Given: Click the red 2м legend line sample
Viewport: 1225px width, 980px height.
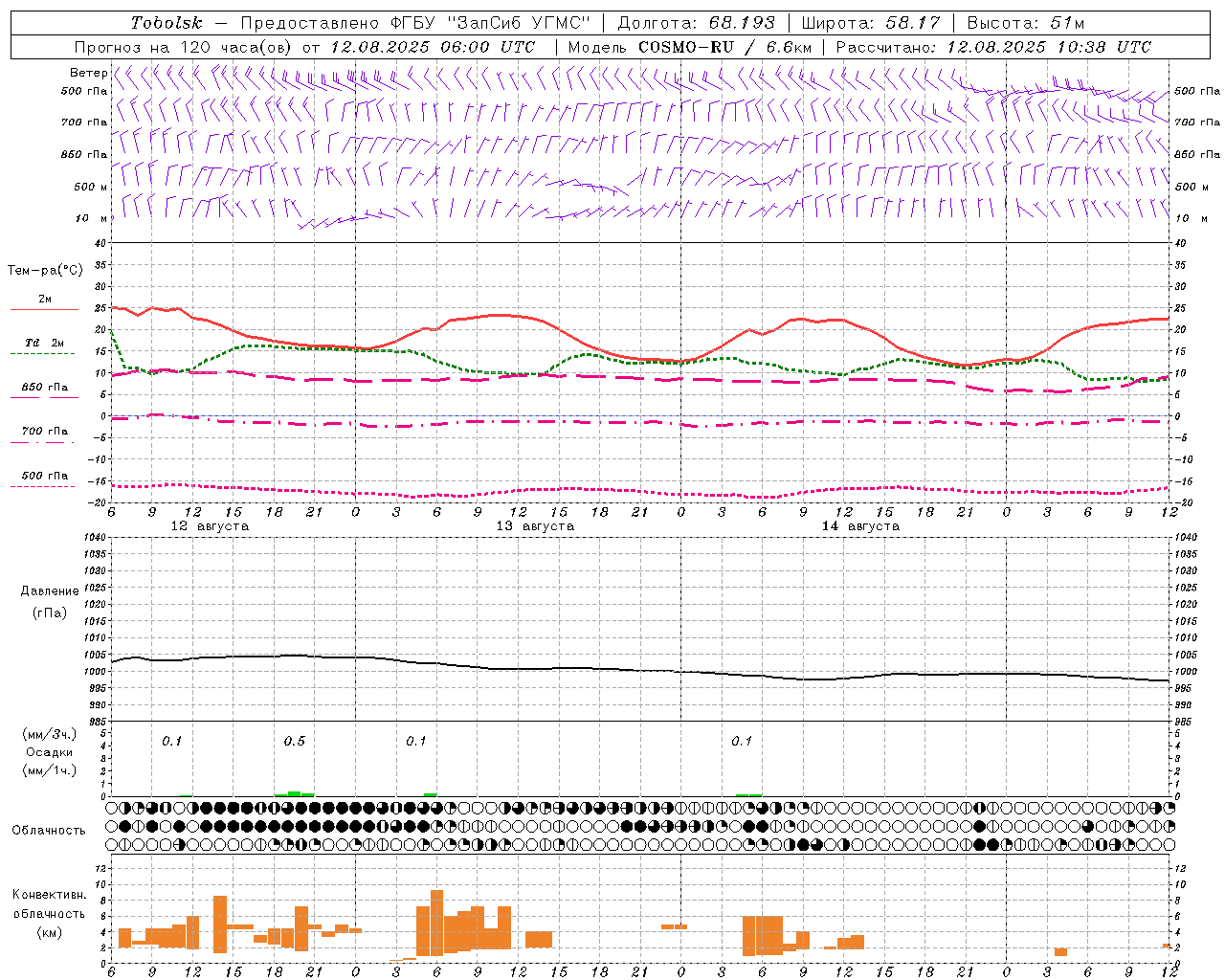Looking at the screenshot, I should pyautogui.click(x=44, y=310).
